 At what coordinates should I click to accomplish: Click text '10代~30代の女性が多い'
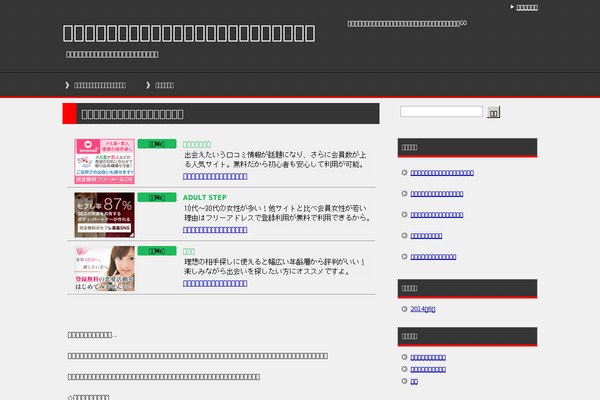coord(223,209)
